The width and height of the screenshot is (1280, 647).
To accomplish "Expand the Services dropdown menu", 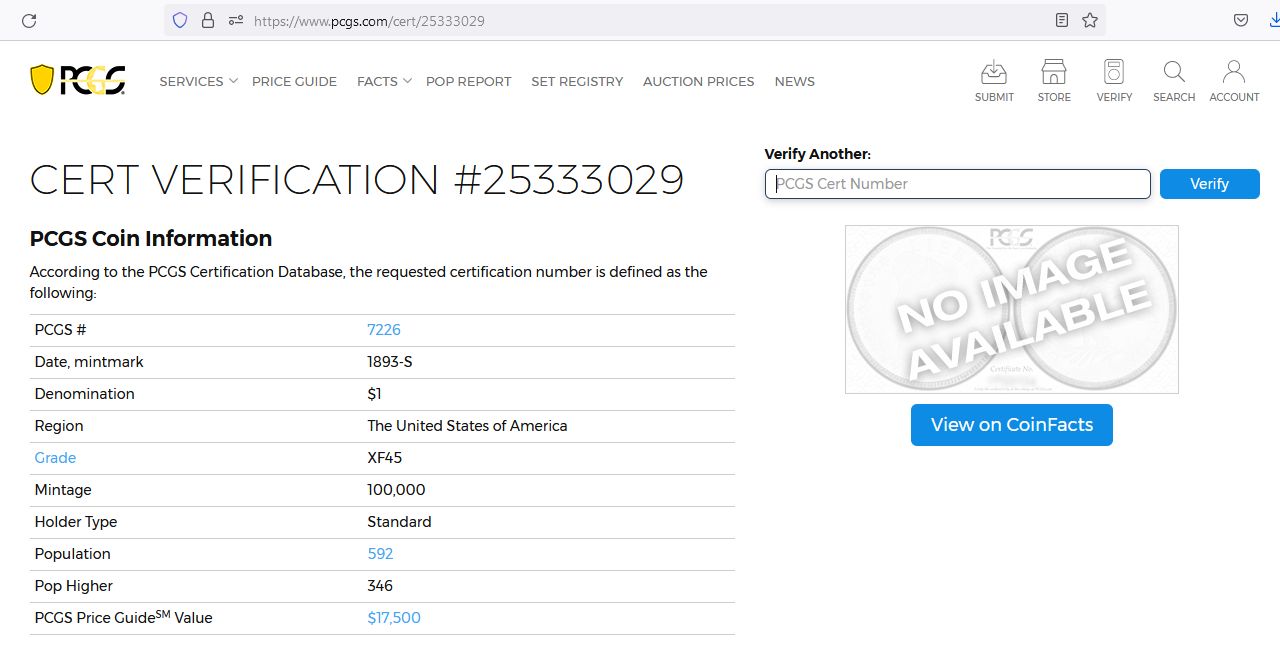I will click(198, 81).
